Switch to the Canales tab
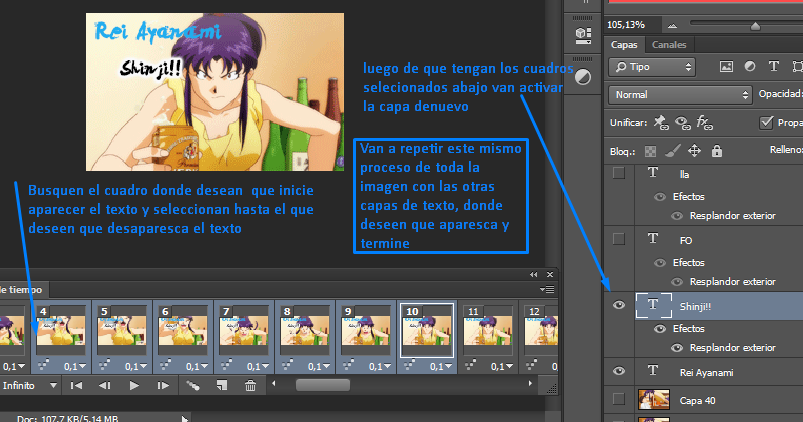The width and height of the screenshot is (803, 422). click(x=669, y=45)
